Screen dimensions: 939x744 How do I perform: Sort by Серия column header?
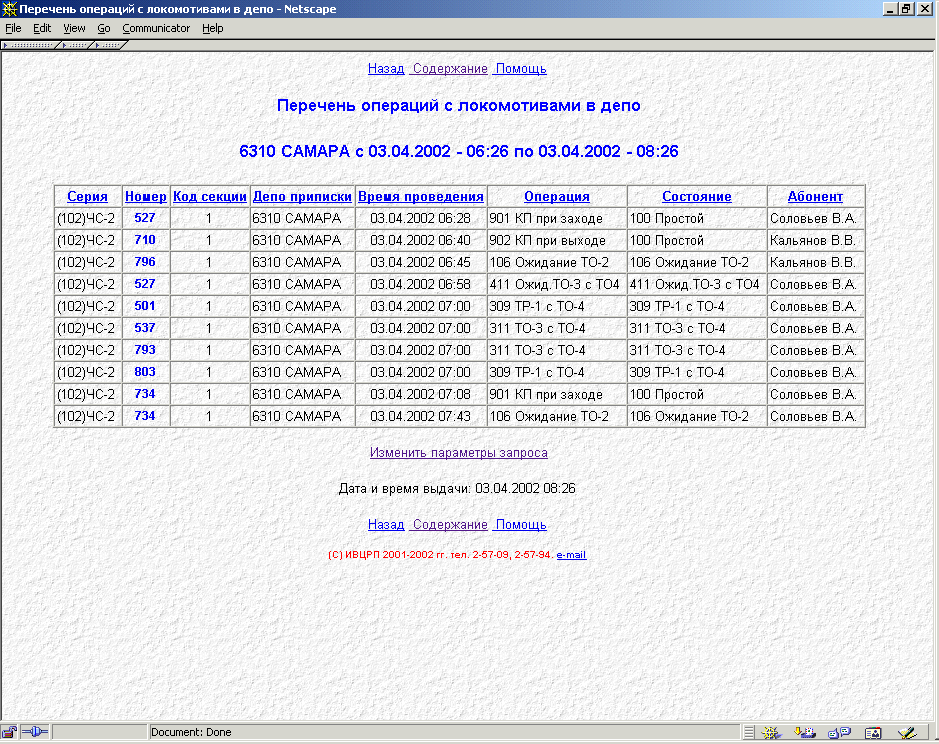click(87, 196)
